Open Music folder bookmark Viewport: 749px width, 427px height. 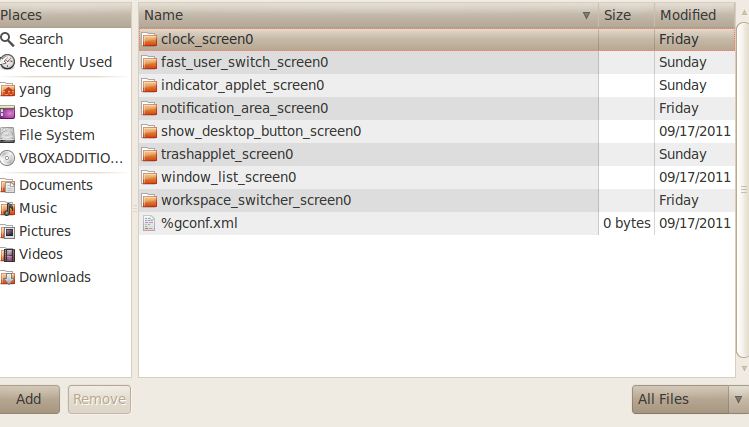(65, 208)
